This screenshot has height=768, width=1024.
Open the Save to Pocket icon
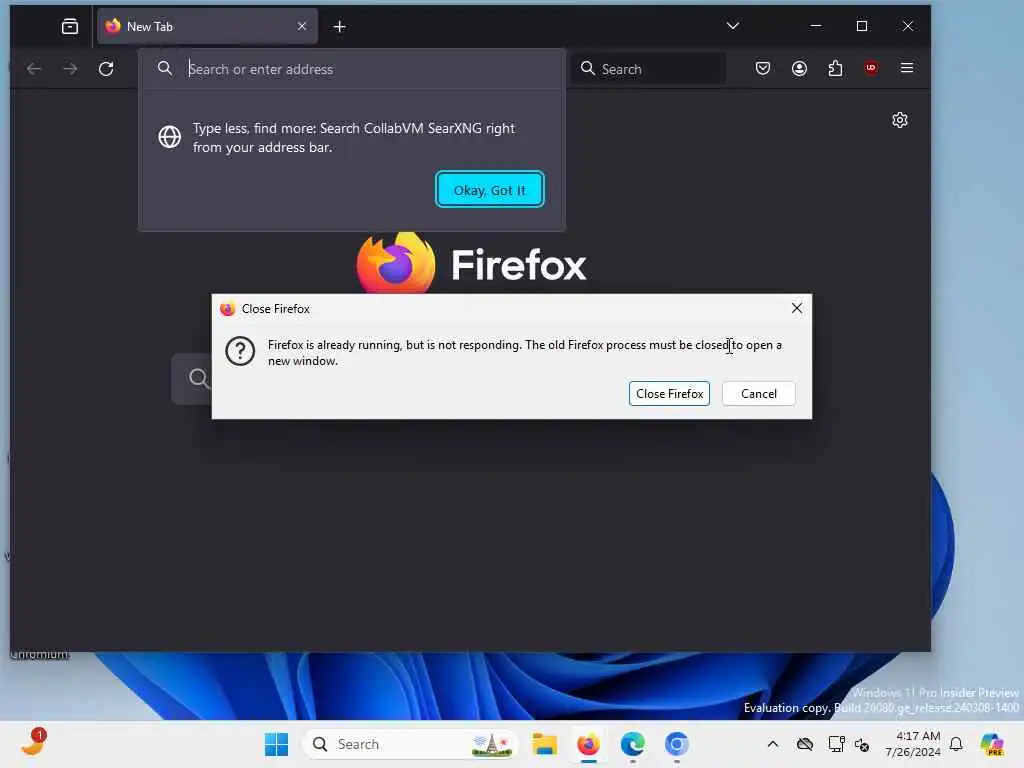tap(763, 68)
